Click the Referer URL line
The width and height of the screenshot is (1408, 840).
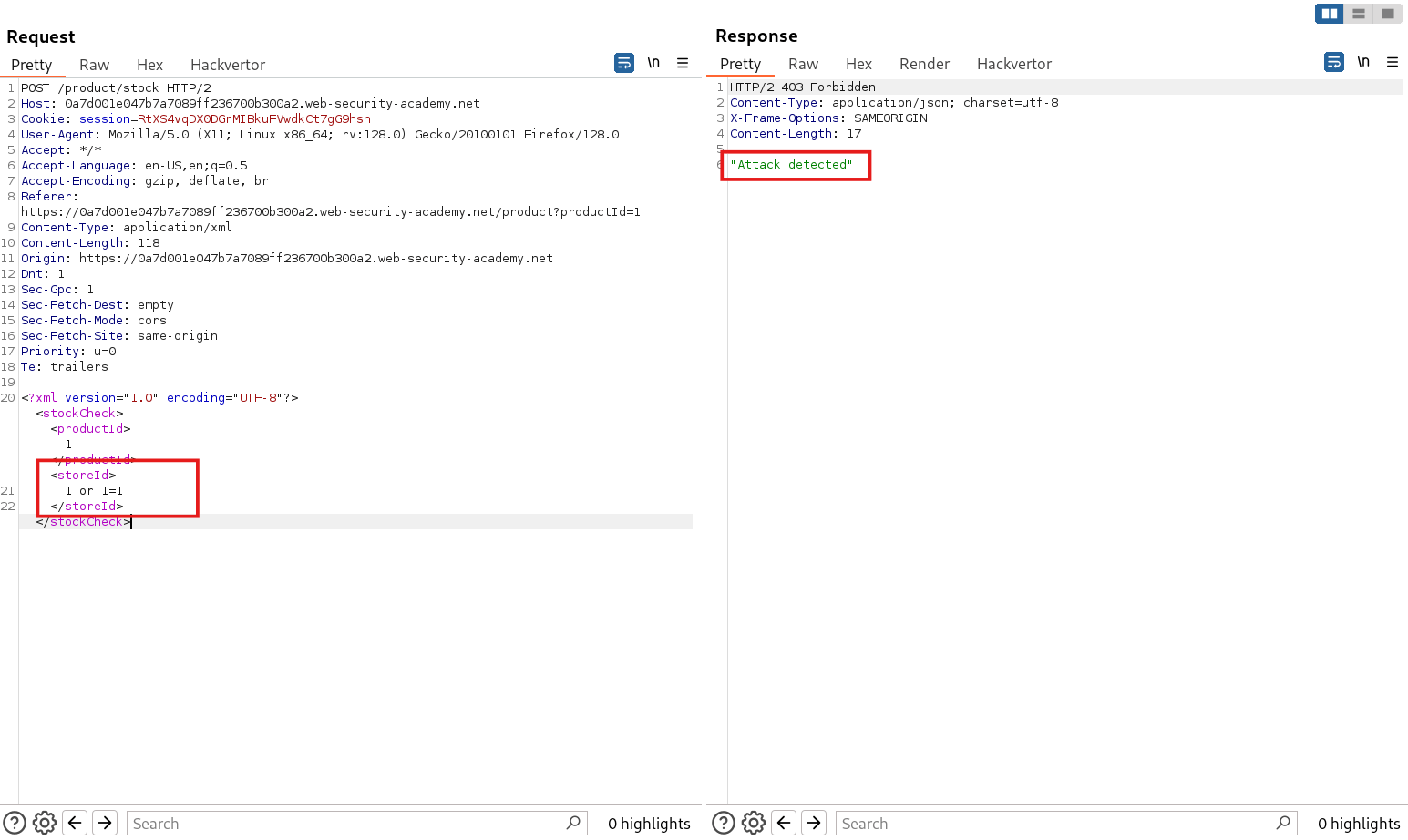[331, 211]
